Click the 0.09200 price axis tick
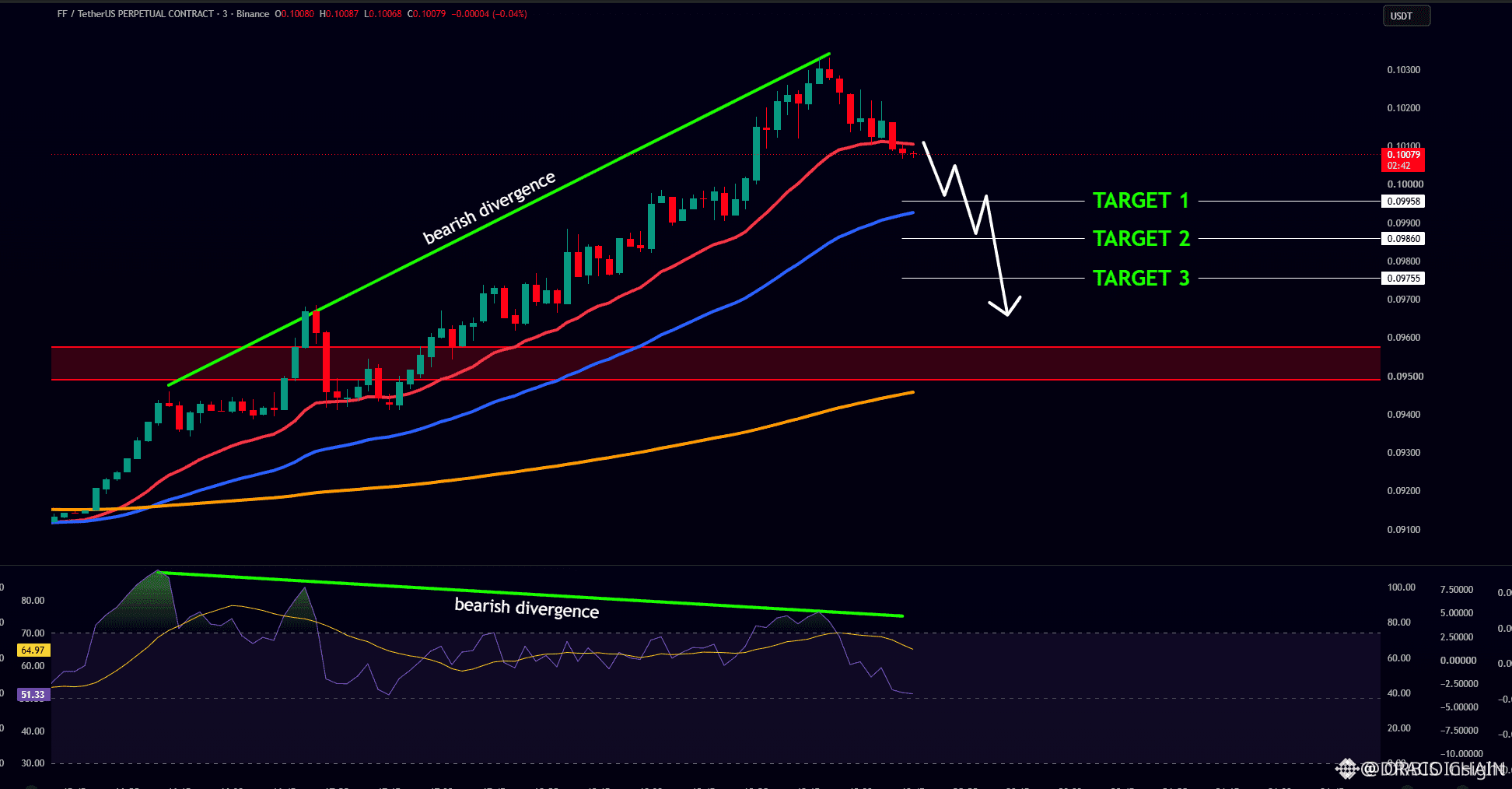 (x=1404, y=491)
